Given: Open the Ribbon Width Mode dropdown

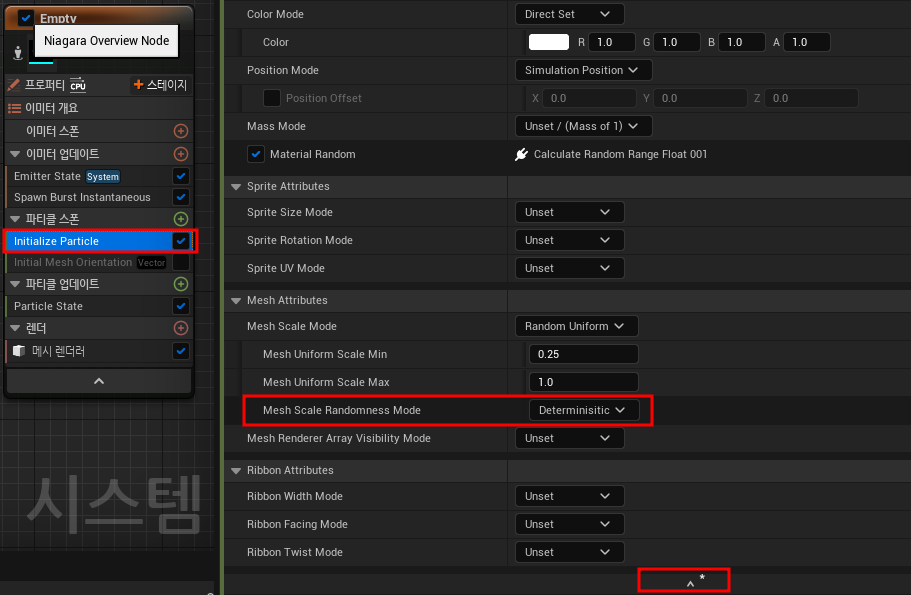Looking at the screenshot, I should [569, 496].
